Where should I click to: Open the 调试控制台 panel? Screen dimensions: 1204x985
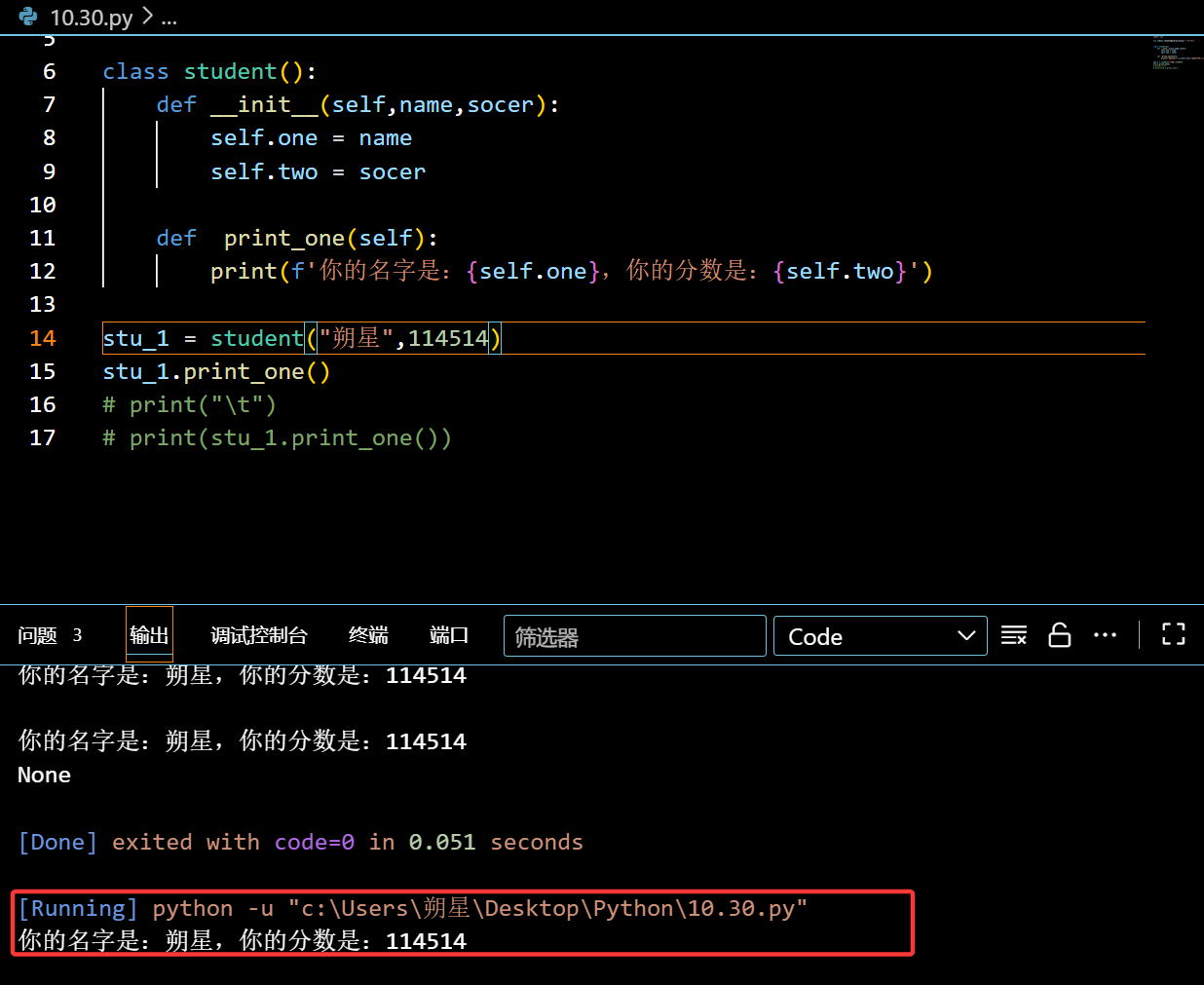click(259, 634)
